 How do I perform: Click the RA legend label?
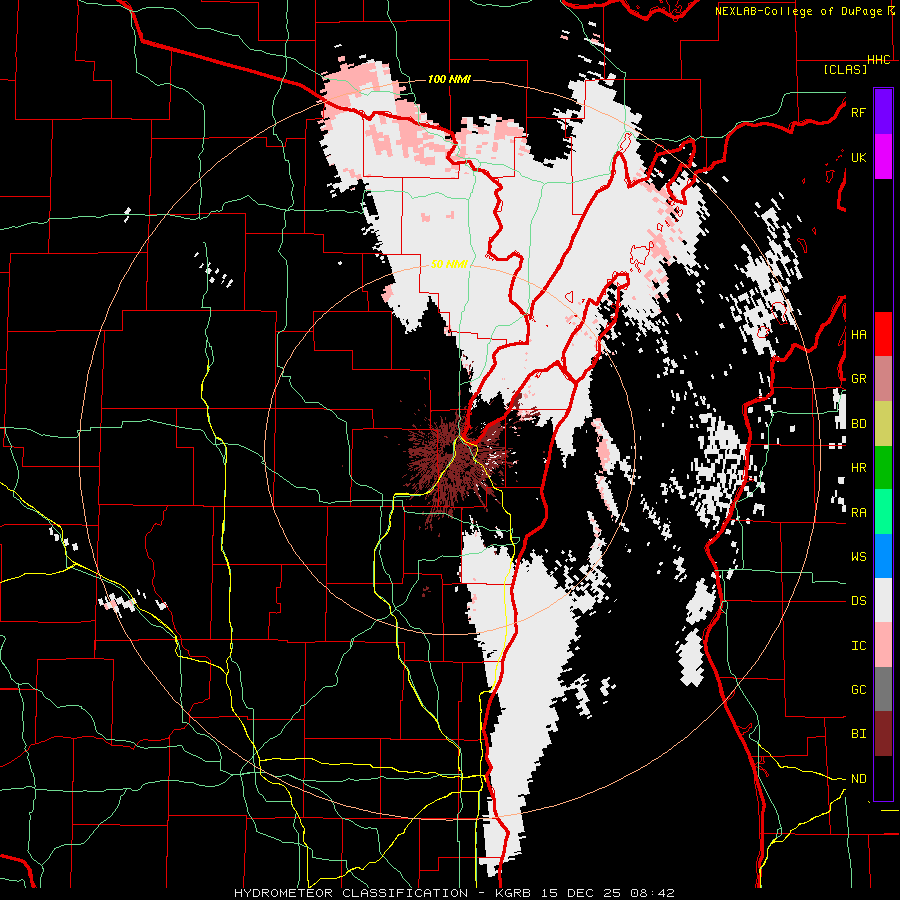tap(858, 513)
